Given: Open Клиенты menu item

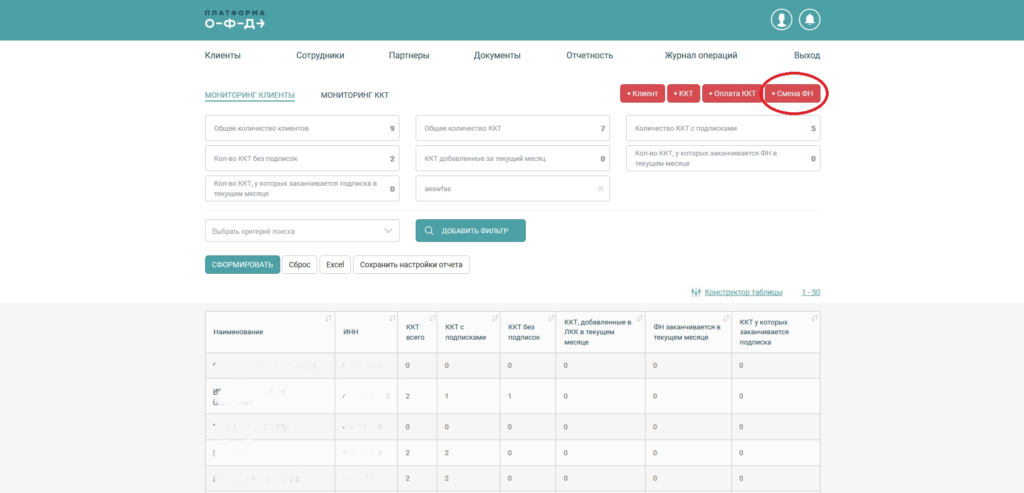Looking at the screenshot, I should point(223,56).
